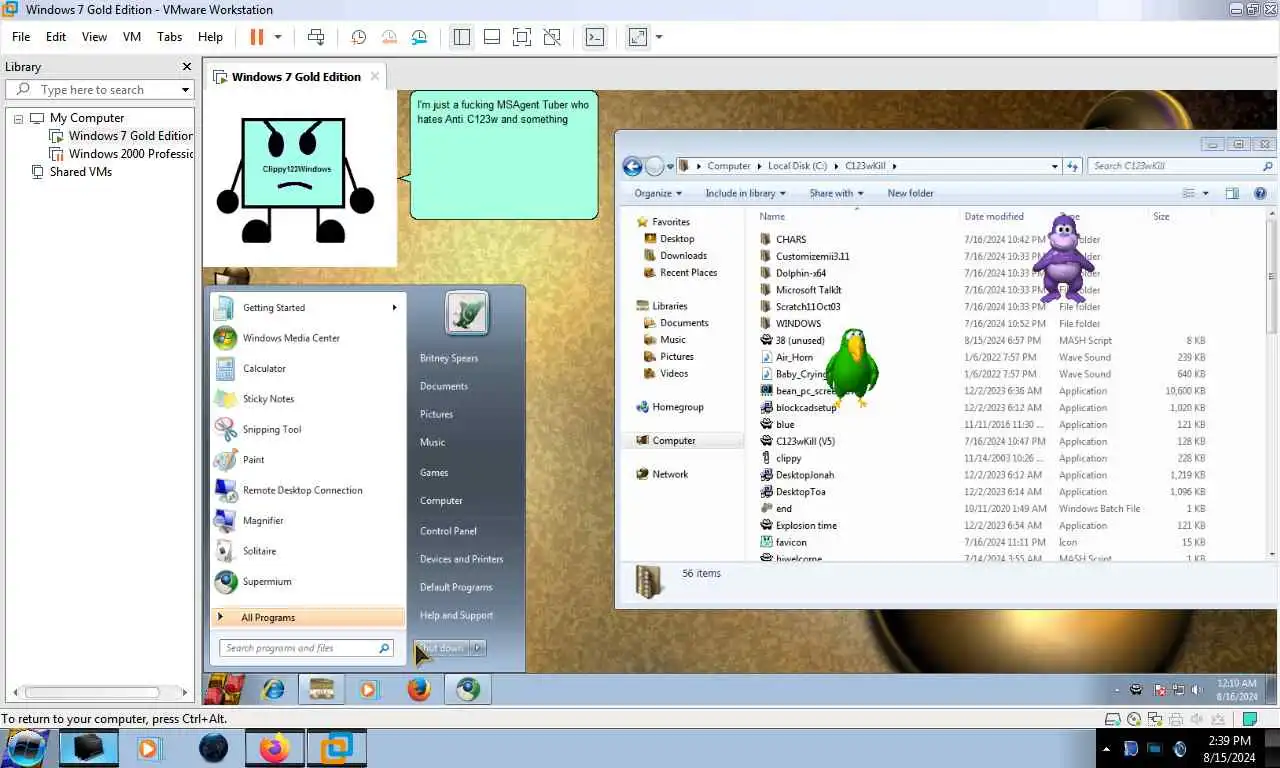Send Ctrl+Alt+Del to the VM icon
Screen dimensions: 1280x768
316,37
